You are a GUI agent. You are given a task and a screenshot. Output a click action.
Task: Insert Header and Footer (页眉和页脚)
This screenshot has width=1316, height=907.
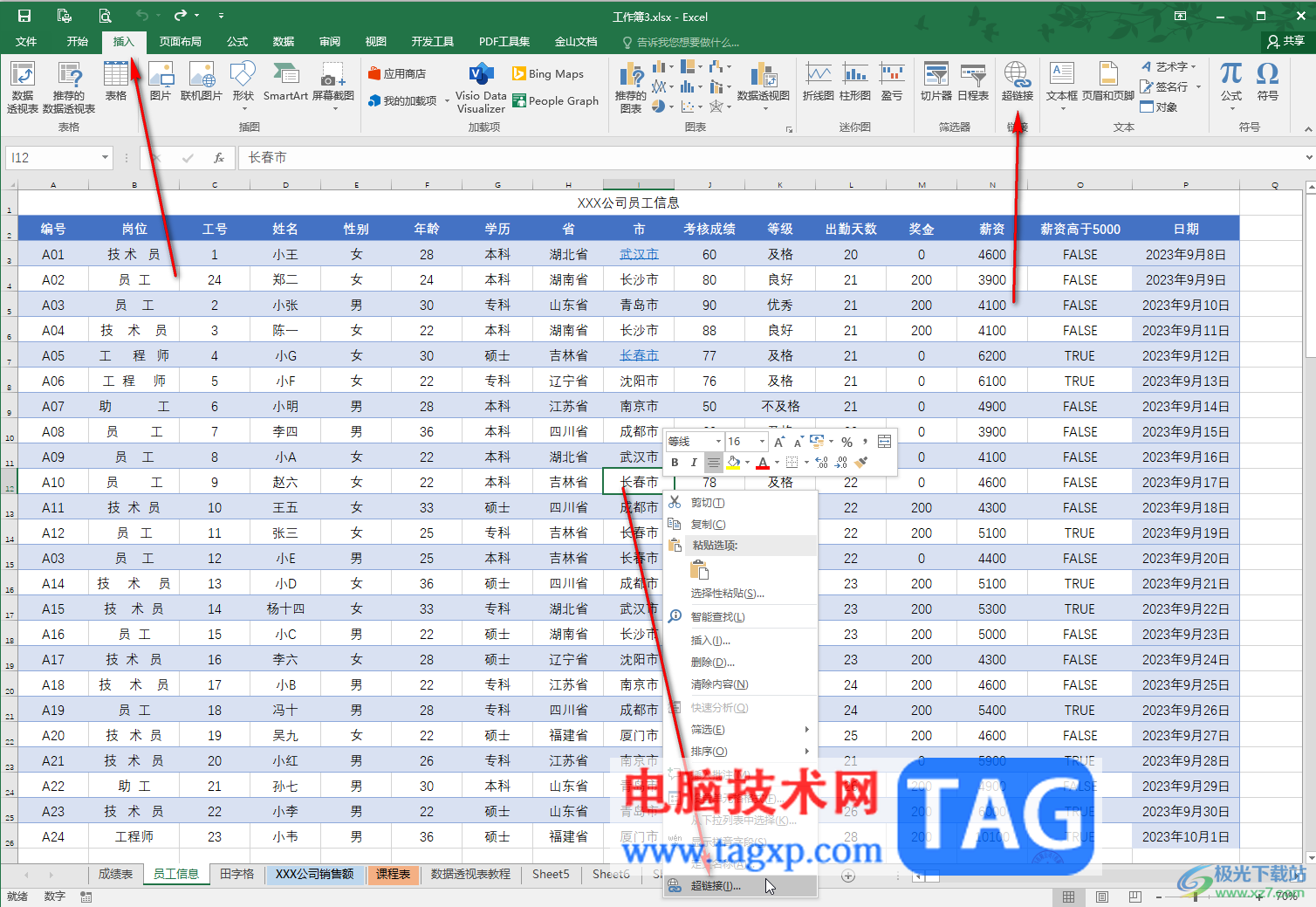(1108, 81)
